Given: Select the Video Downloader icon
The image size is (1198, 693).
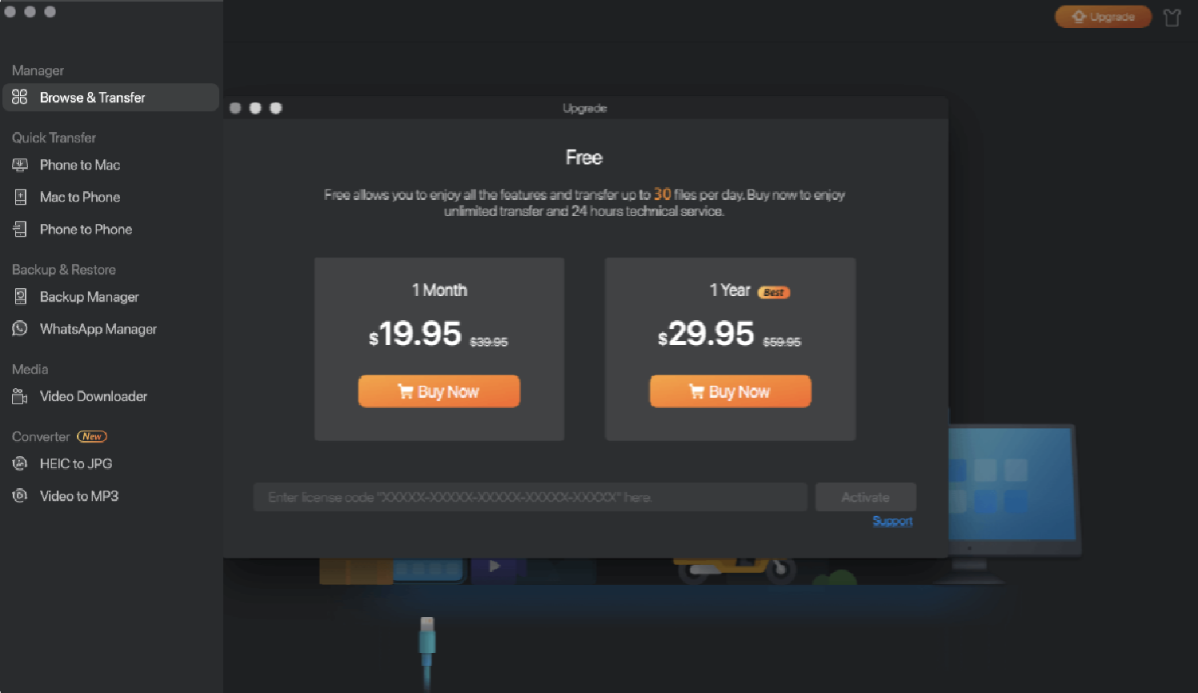Looking at the screenshot, I should click(x=20, y=396).
